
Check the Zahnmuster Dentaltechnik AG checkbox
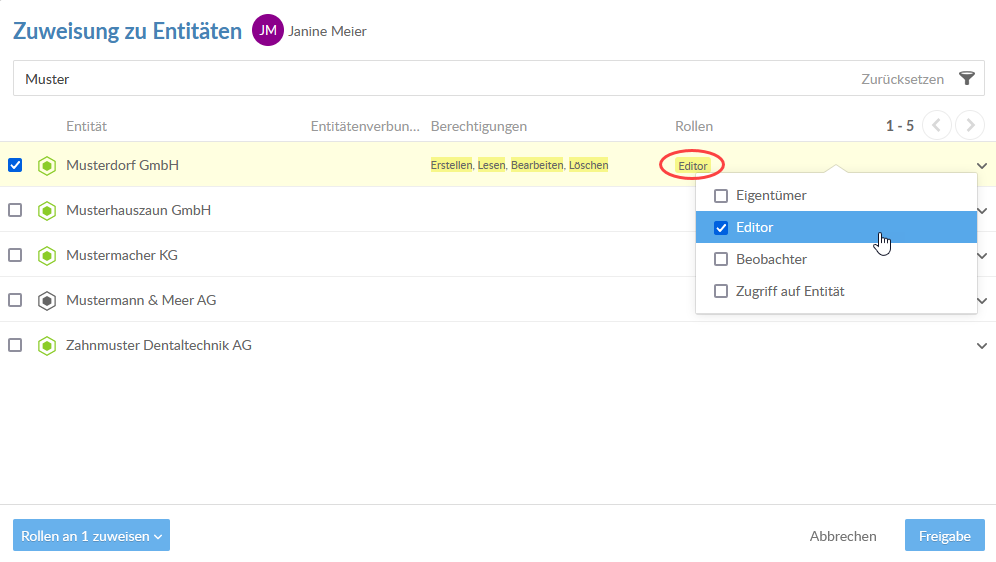click(x=15, y=345)
